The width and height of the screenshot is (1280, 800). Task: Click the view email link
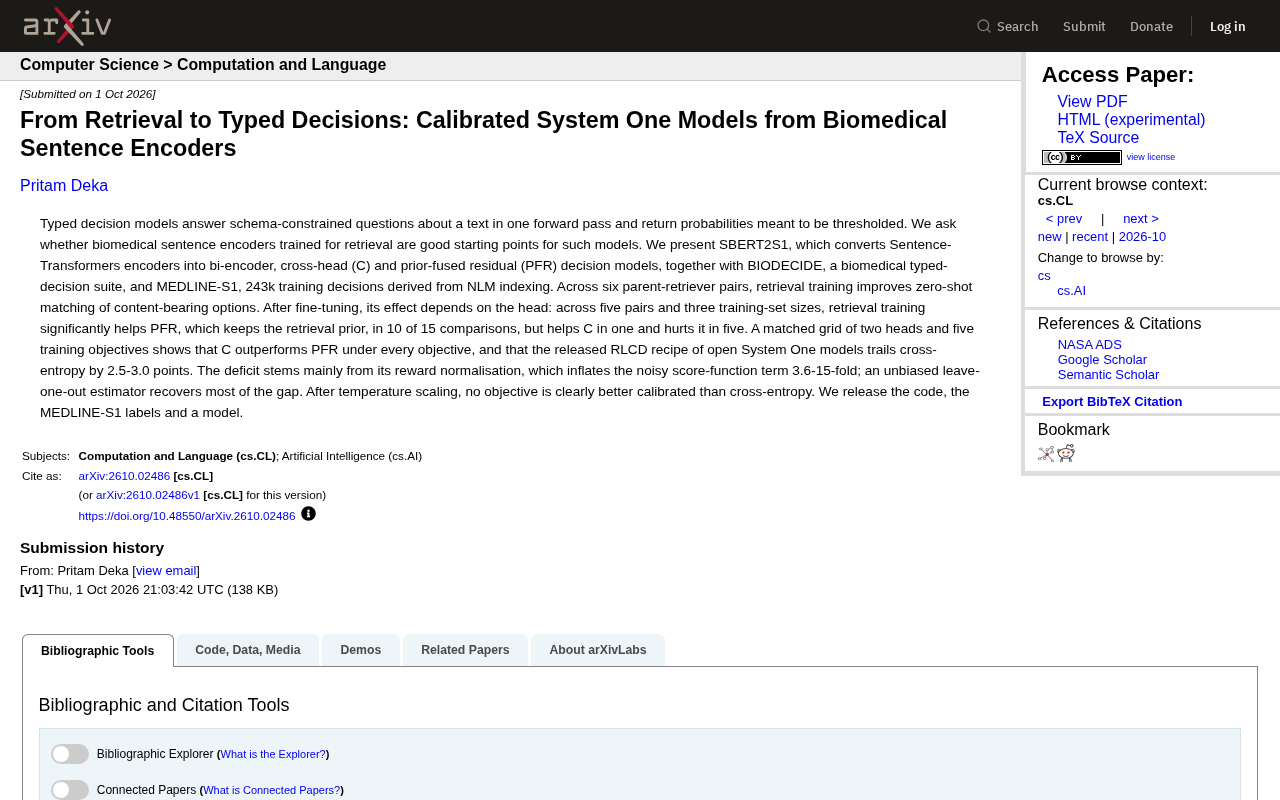[x=166, y=571]
